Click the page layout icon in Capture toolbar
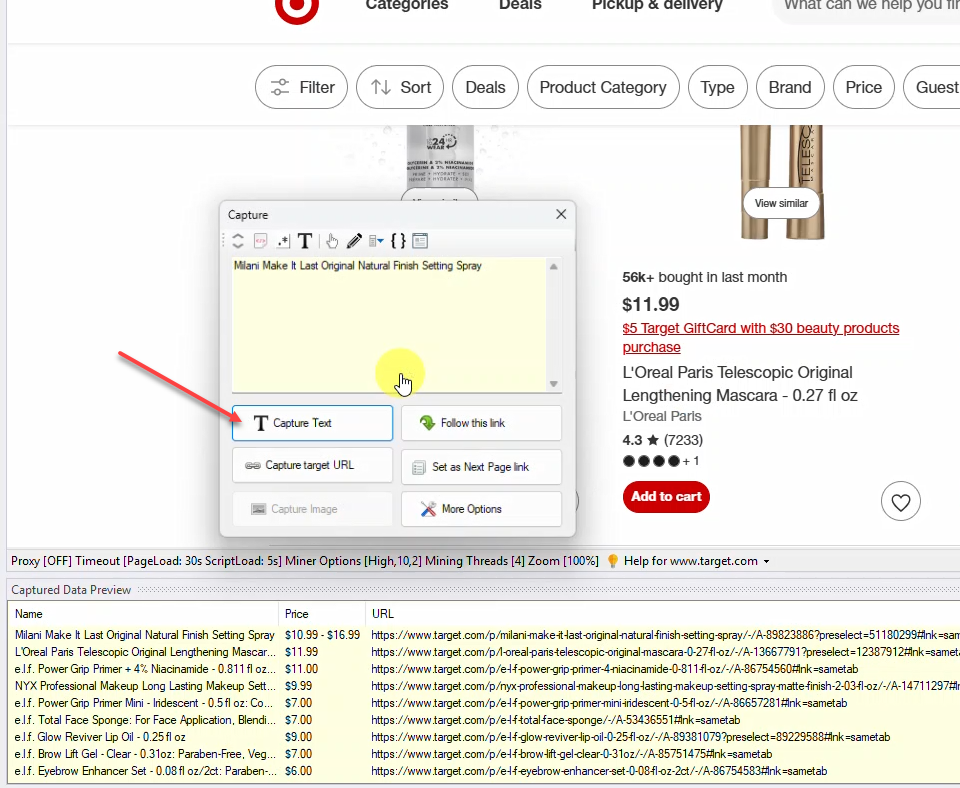 420,241
